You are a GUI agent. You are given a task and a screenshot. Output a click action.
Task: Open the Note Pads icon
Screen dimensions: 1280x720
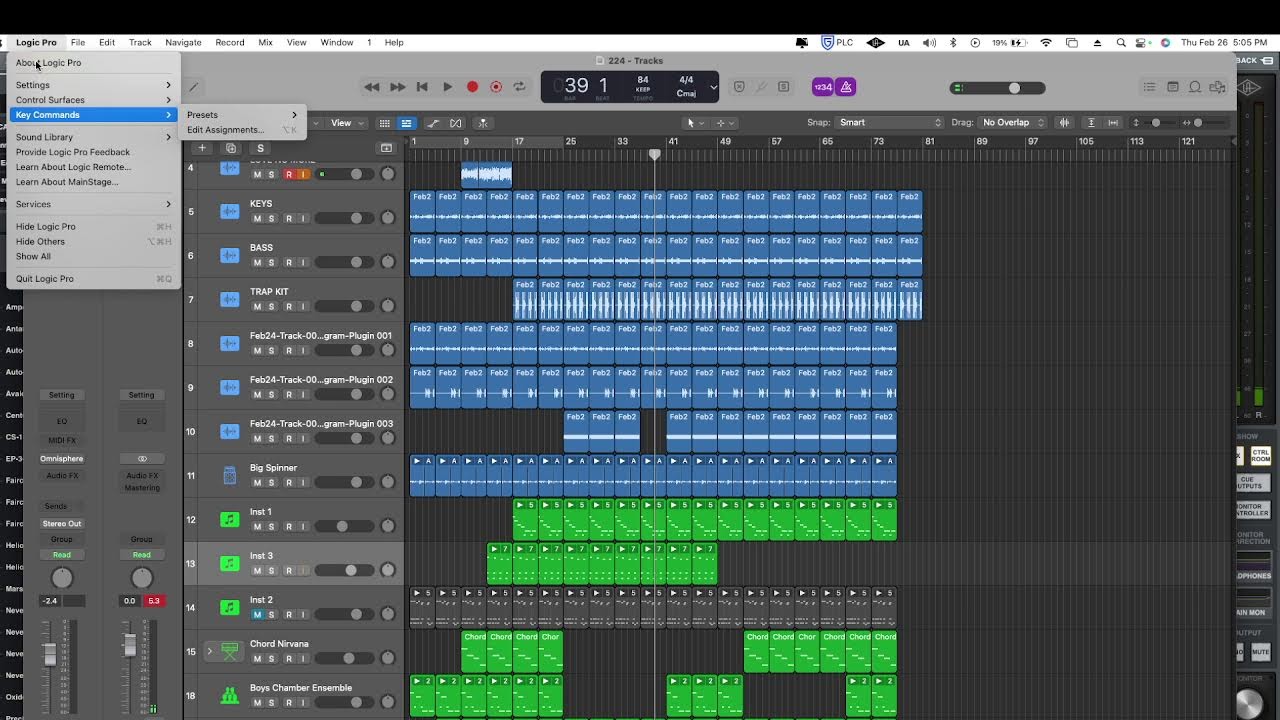pyautogui.click(x=1173, y=87)
